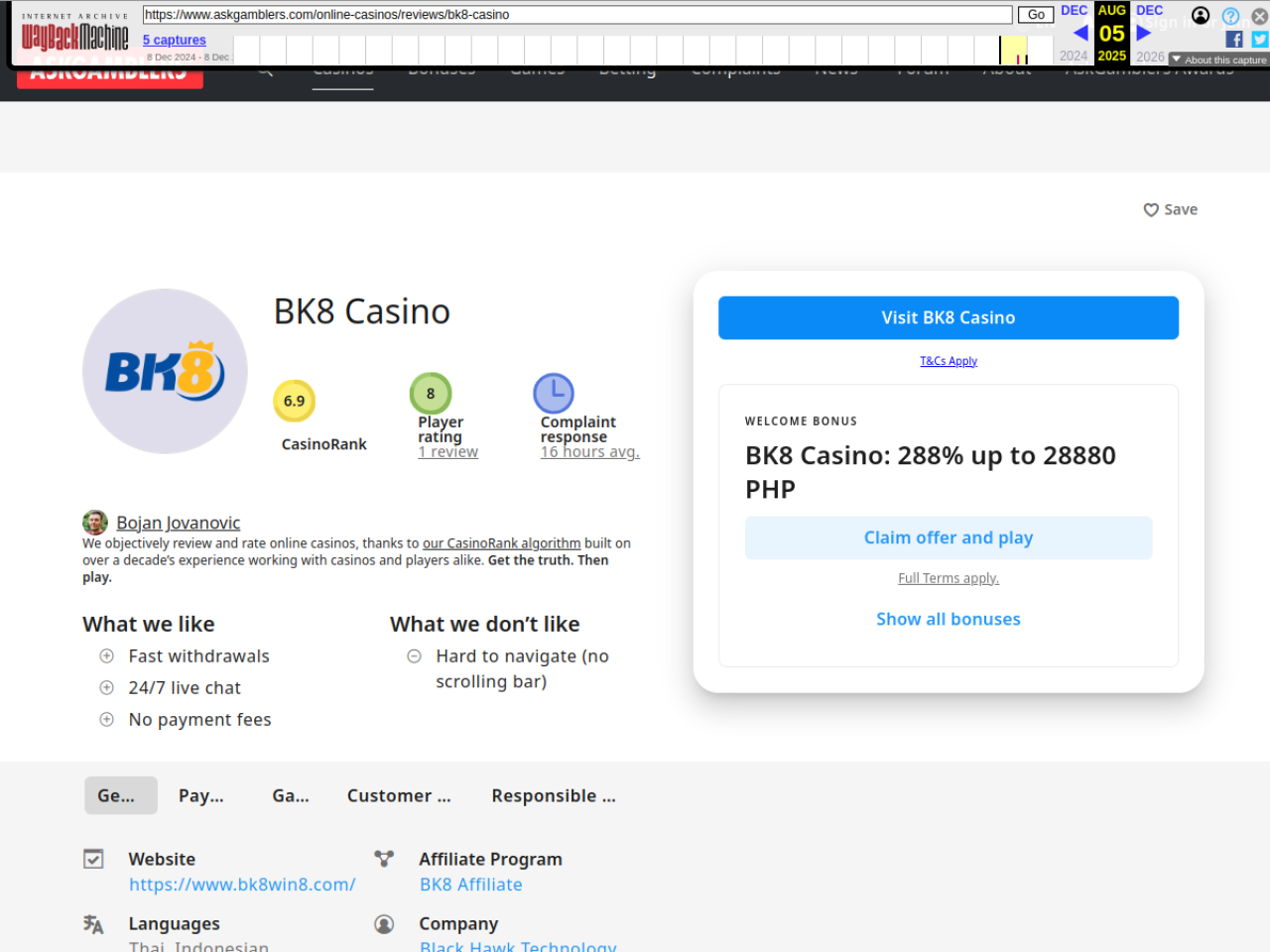Click the BK8 casino logo image
This screenshot has height=952, width=1270.
[x=165, y=371]
